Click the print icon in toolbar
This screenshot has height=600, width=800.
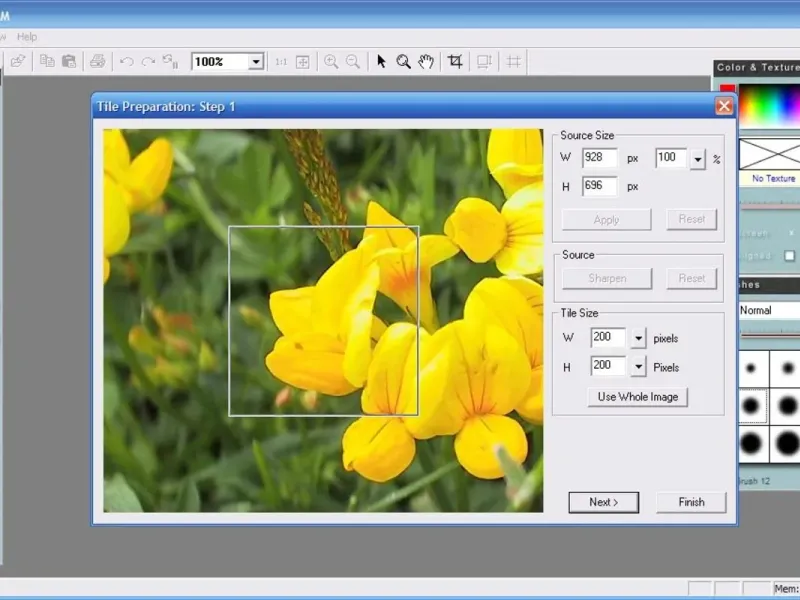[97, 62]
